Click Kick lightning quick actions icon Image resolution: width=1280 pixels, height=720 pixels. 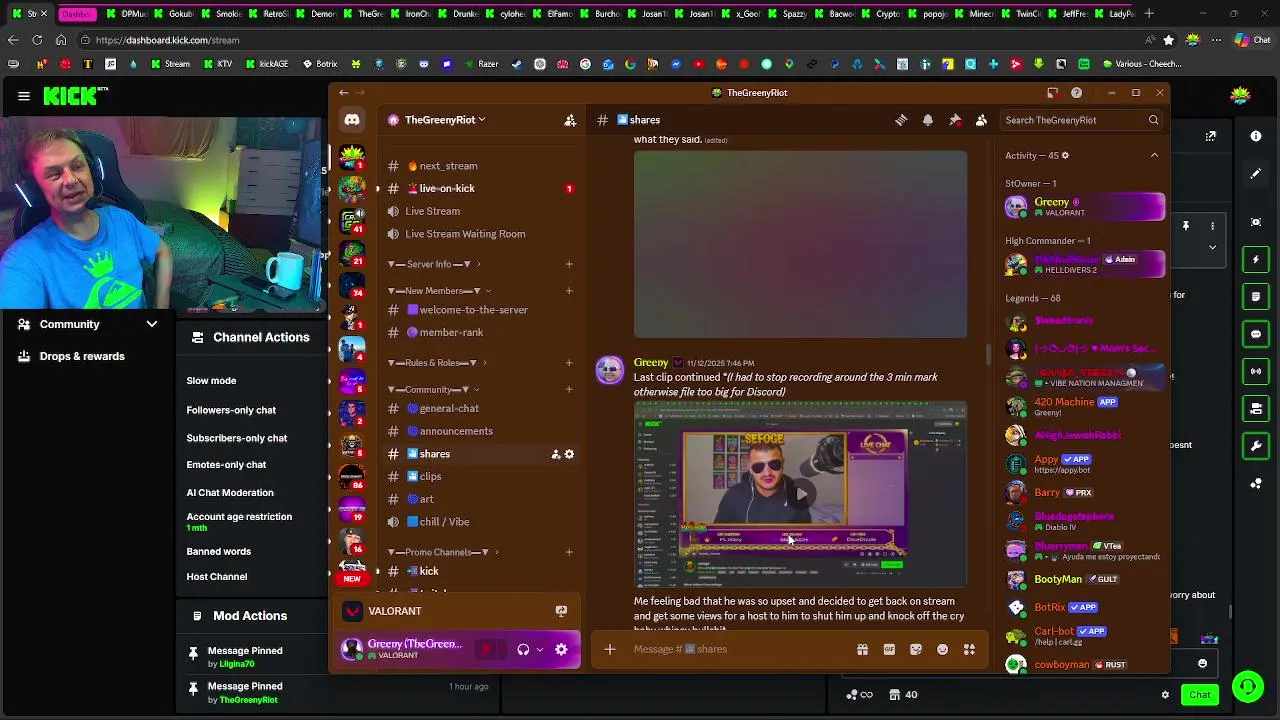(x=1256, y=260)
